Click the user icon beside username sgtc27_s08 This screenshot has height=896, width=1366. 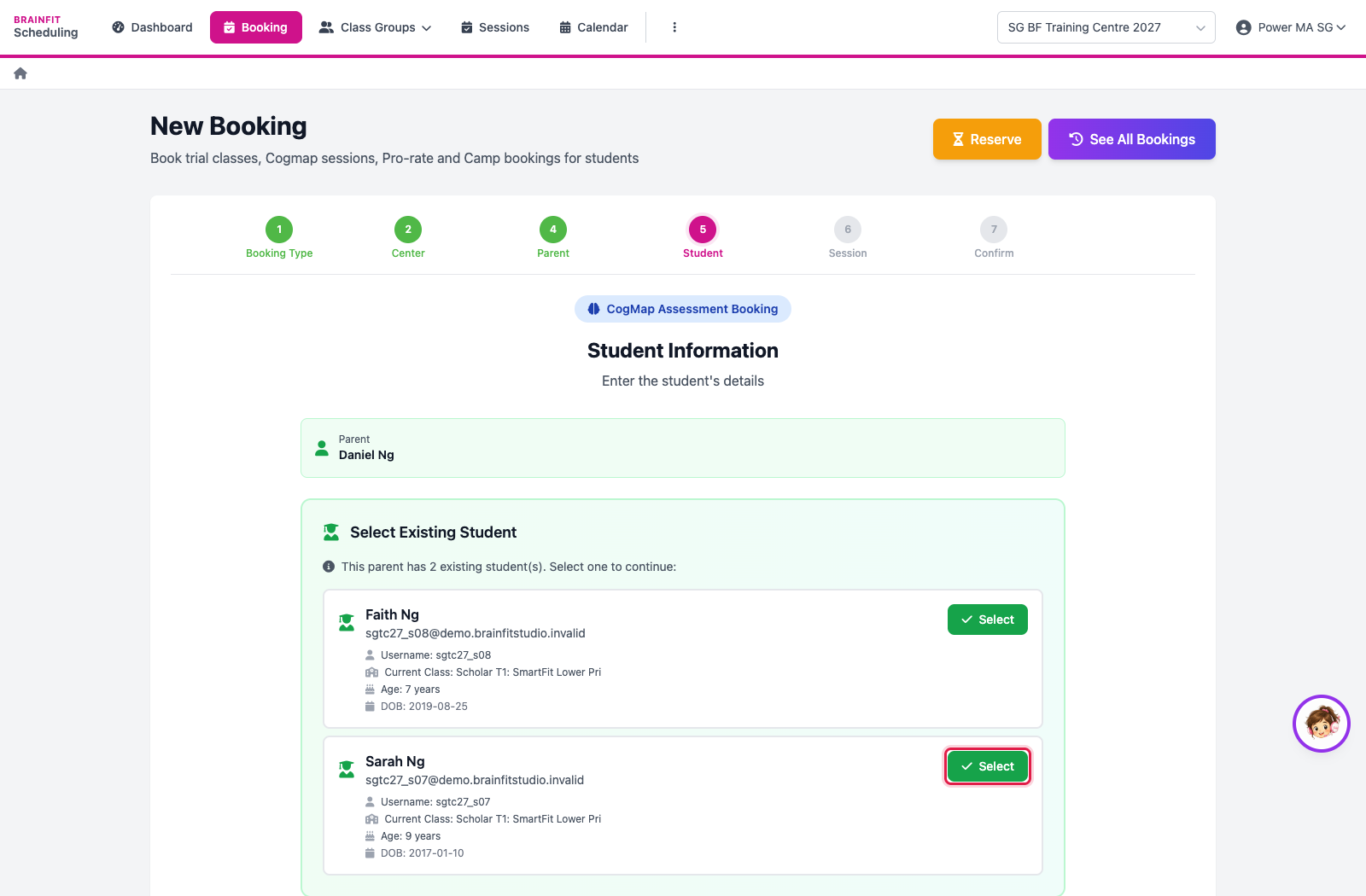[x=370, y=655]
